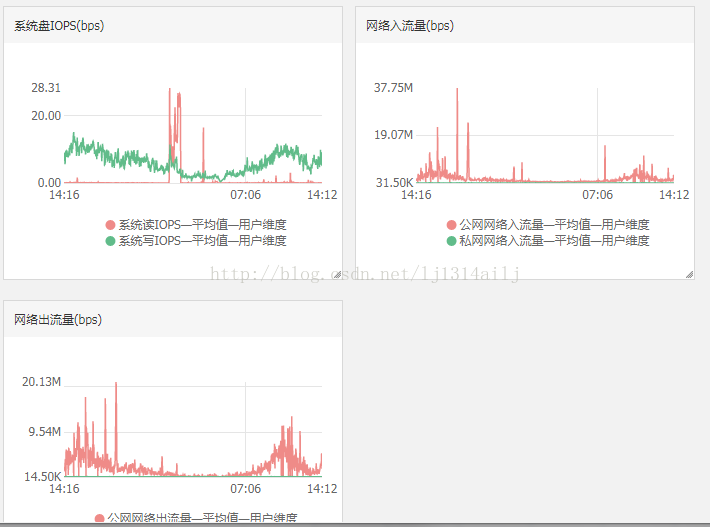Viewport: 710px width, 527px height.
Task: Hide the 公网网络入流量—平均值 series via legend text
Action: [554, 225]
